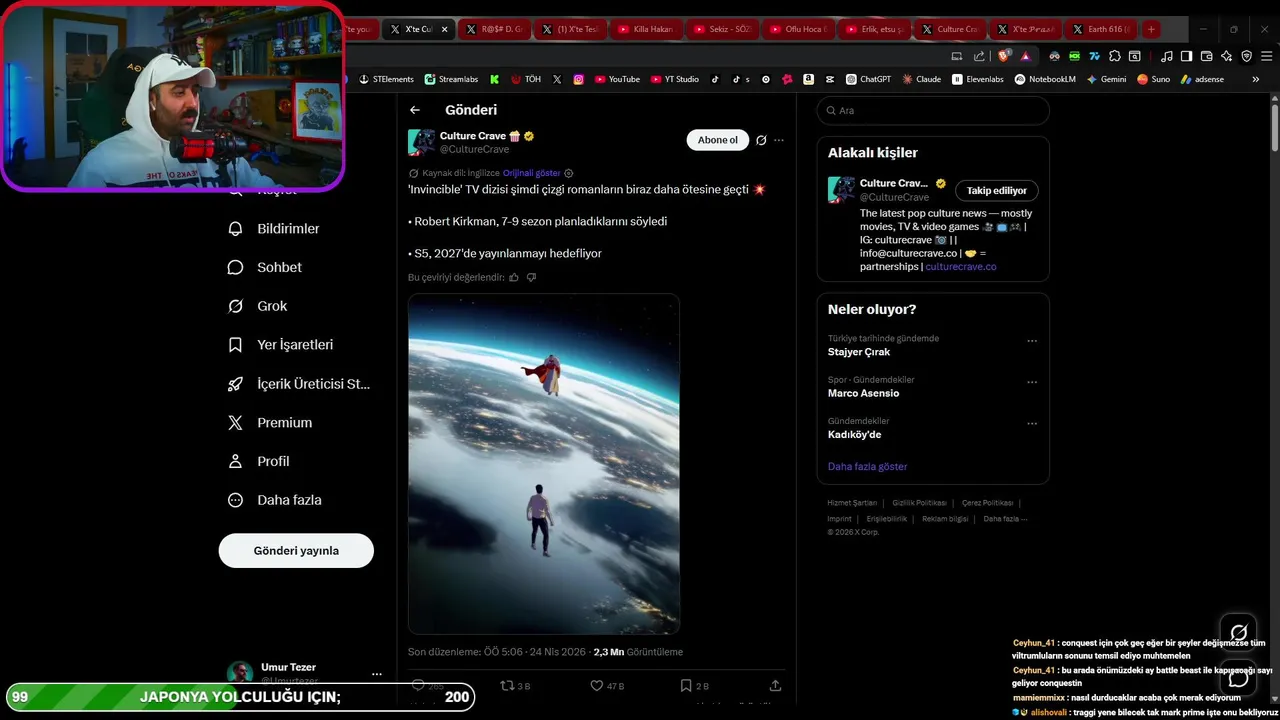Open options for Stajyer Çırak trend
The width and height of the screenshot is (1280, 720).
tap(1032, 341)
